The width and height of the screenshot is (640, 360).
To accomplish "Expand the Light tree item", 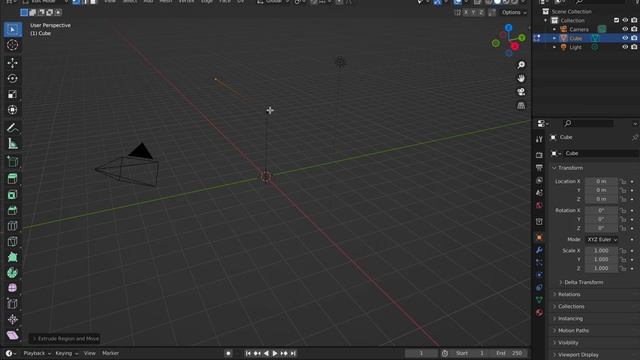I will coord(554,47).
